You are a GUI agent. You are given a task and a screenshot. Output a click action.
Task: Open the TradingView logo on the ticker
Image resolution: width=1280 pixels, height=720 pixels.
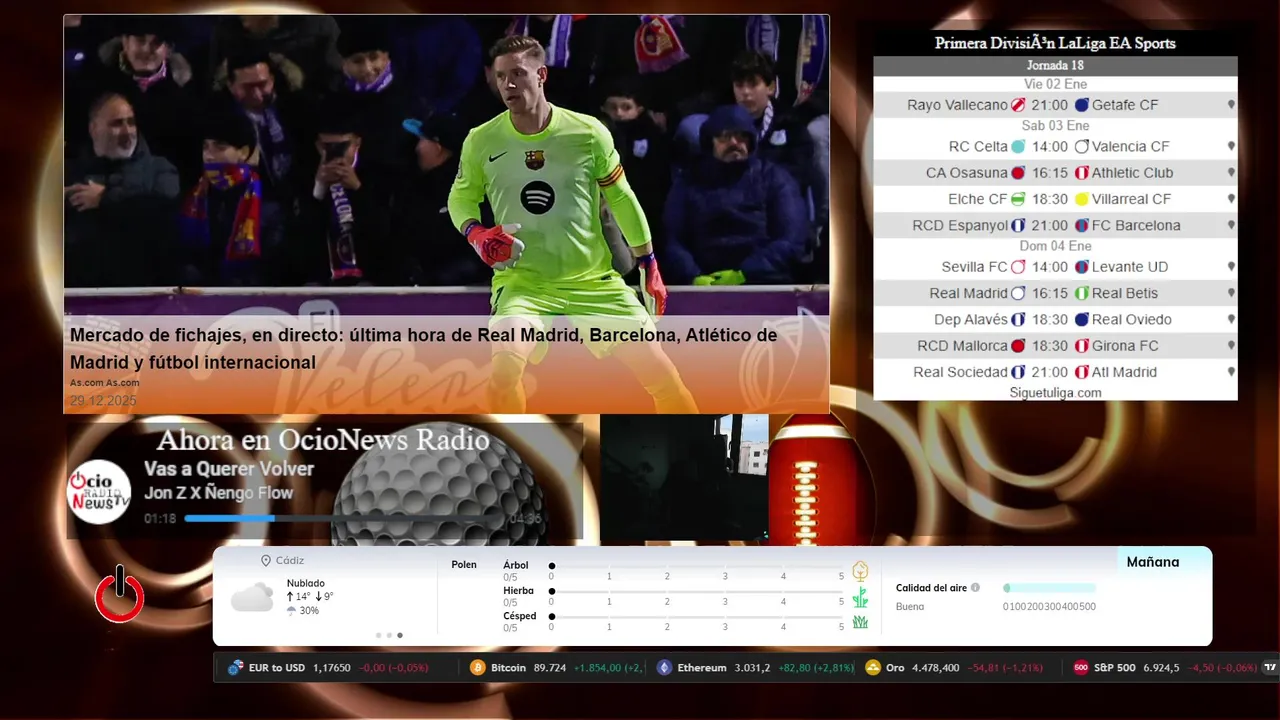[x=1271, y=667]
